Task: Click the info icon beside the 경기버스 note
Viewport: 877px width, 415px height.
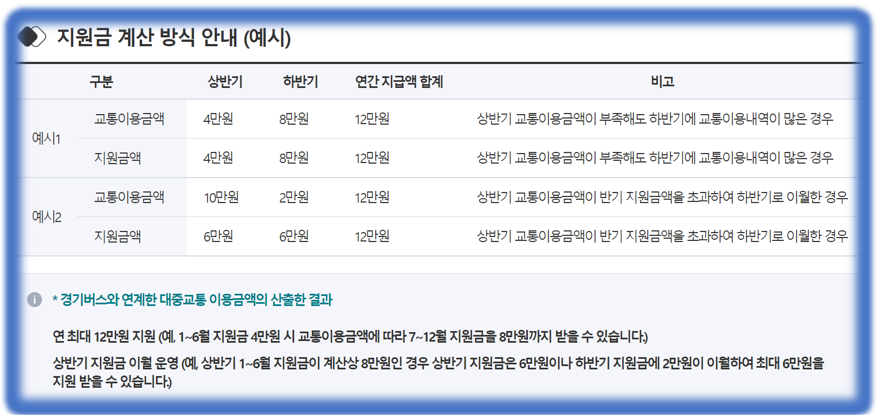Action: click(x=35, y=300)
